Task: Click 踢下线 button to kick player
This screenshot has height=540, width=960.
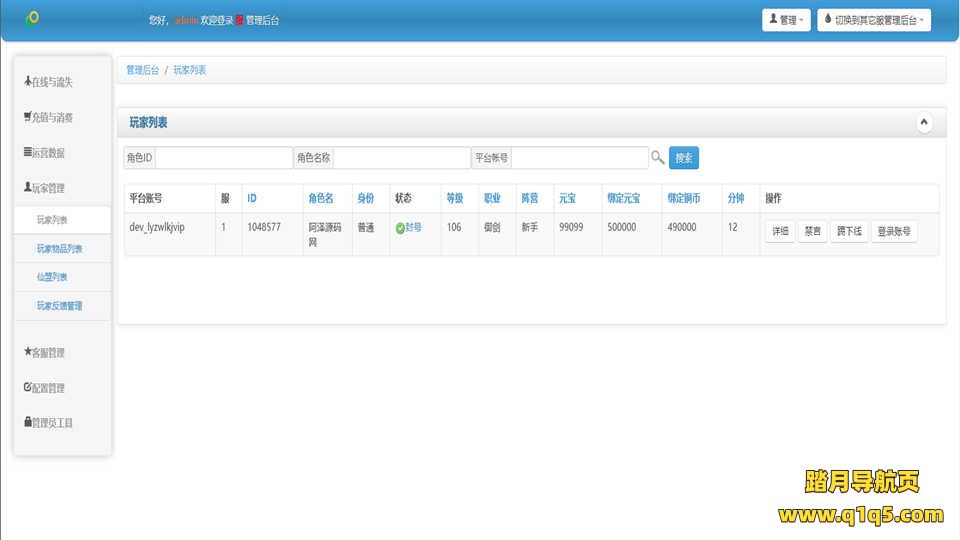Action: 849,231
